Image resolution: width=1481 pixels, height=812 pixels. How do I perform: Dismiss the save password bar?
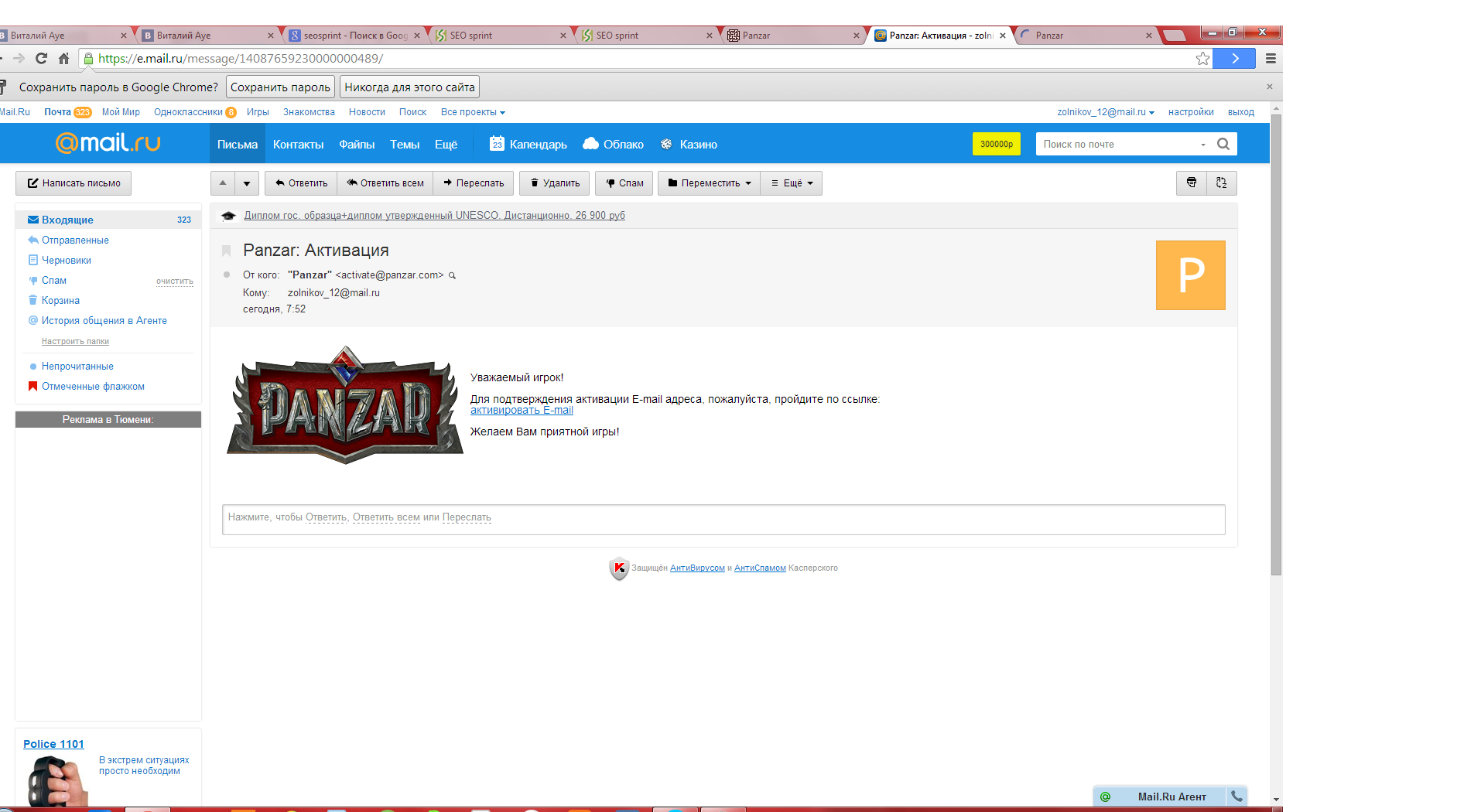[1269, 87]
